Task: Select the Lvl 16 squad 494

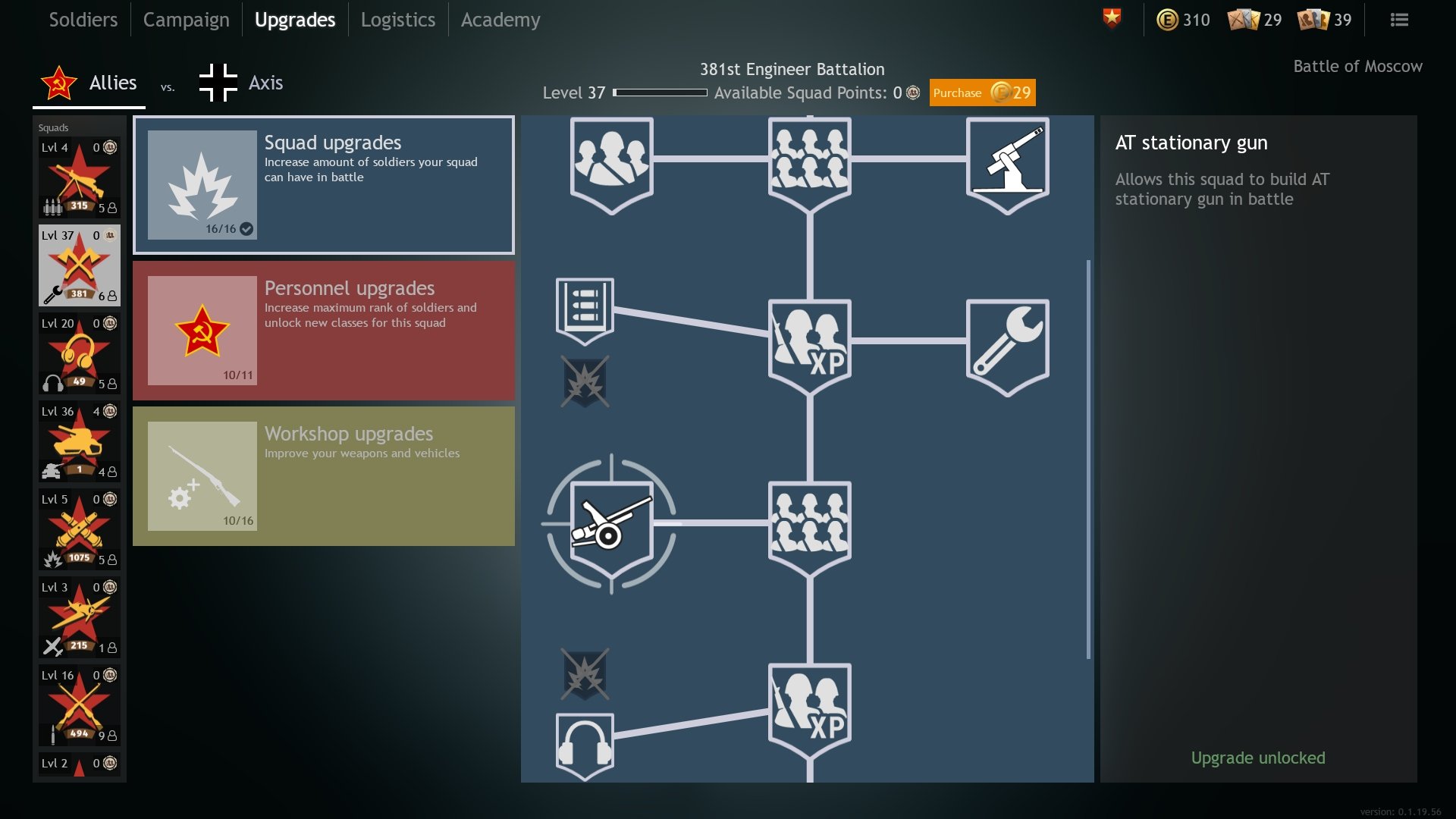Action: (x=80, y=705)
